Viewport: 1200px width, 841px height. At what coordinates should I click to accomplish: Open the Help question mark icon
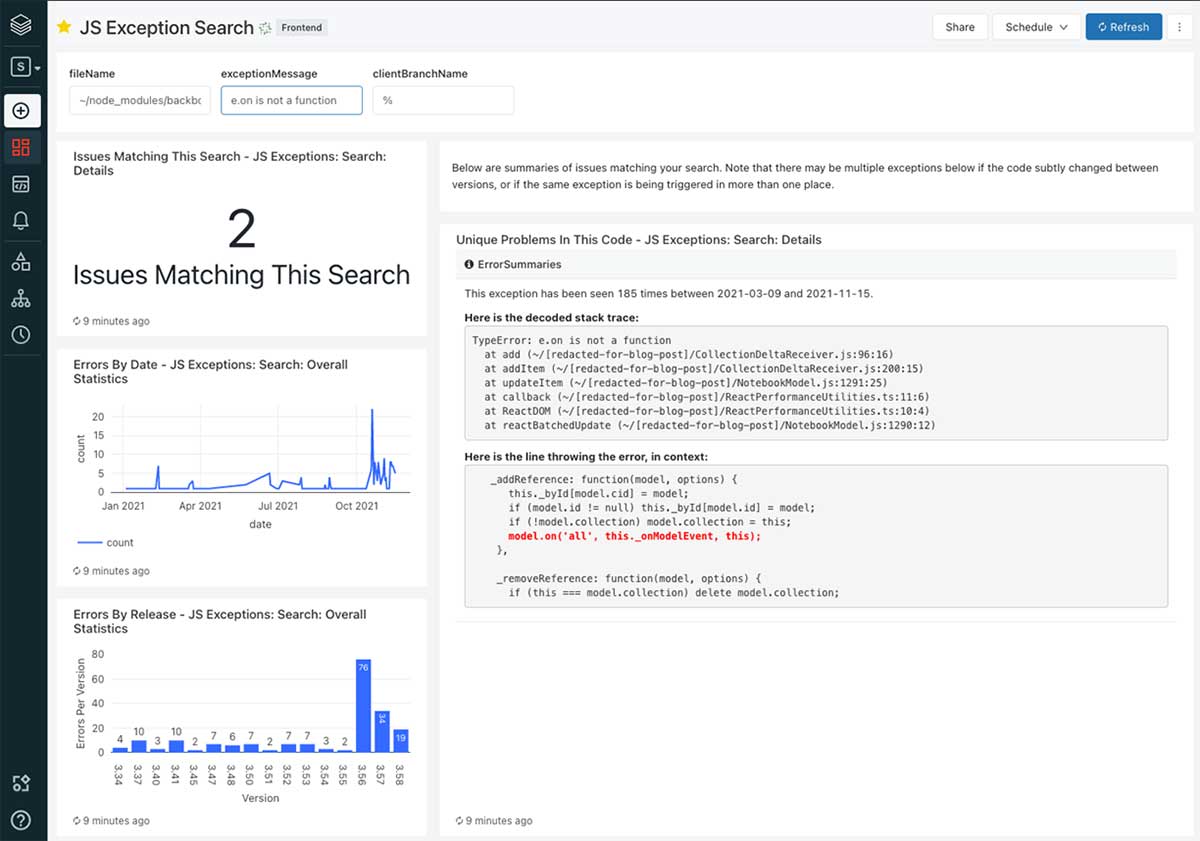click(21, 820)
